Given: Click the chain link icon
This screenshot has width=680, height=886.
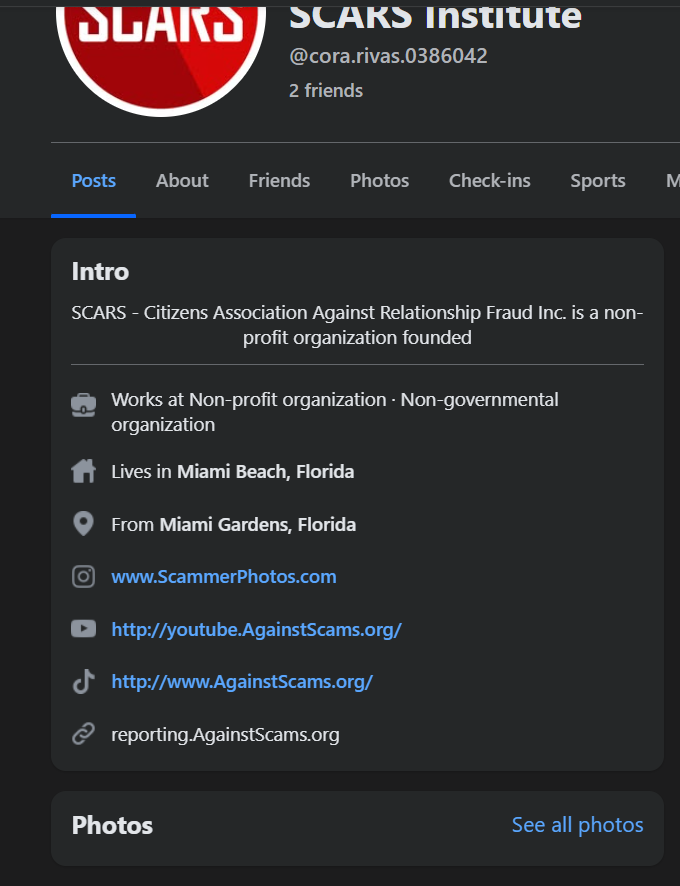Looking at the screenshot, I should click(x=84, y=735).
